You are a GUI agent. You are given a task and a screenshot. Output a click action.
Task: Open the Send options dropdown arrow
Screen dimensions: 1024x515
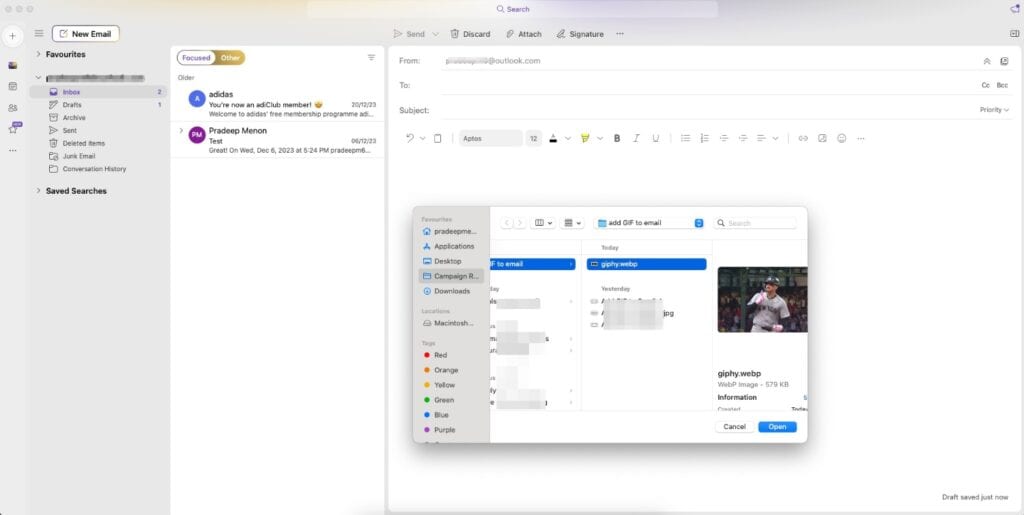436,34
